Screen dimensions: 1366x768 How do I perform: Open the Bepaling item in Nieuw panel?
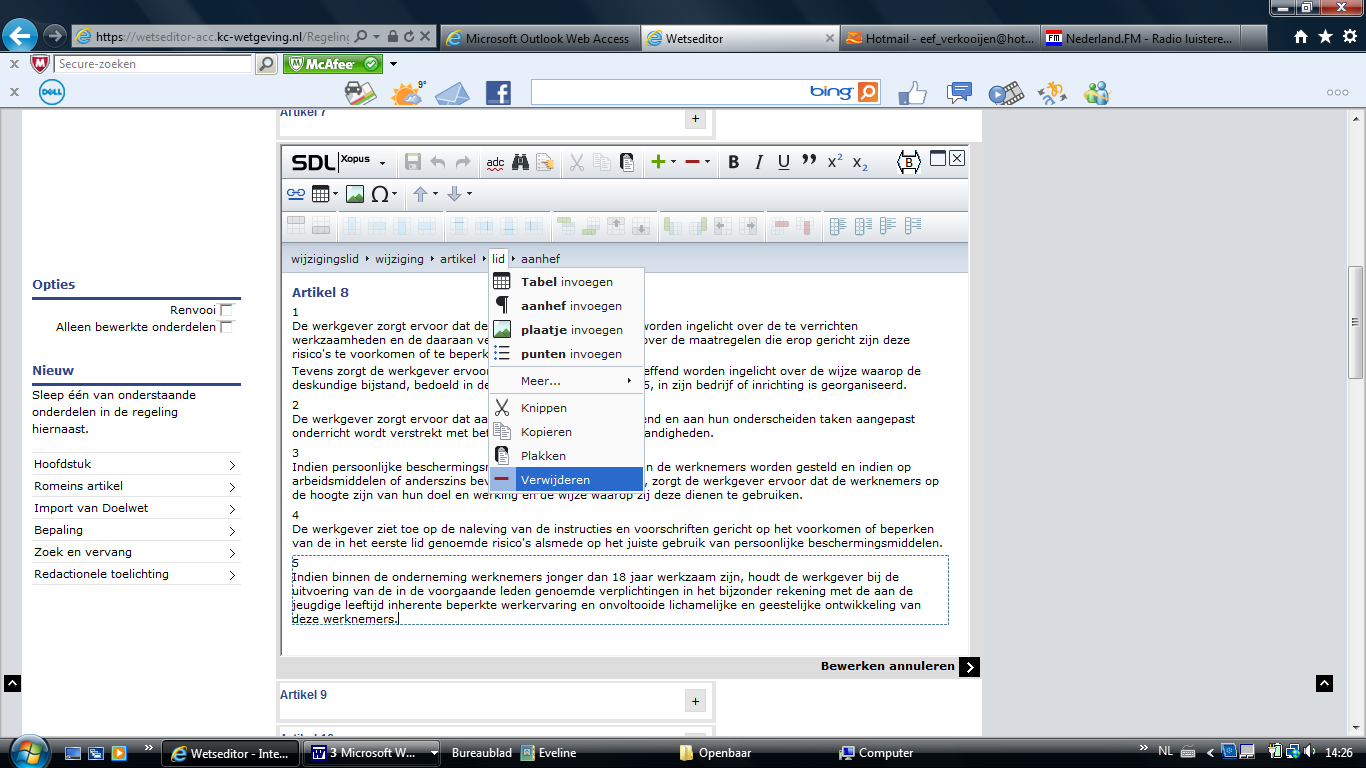click(x=136, y=531)
